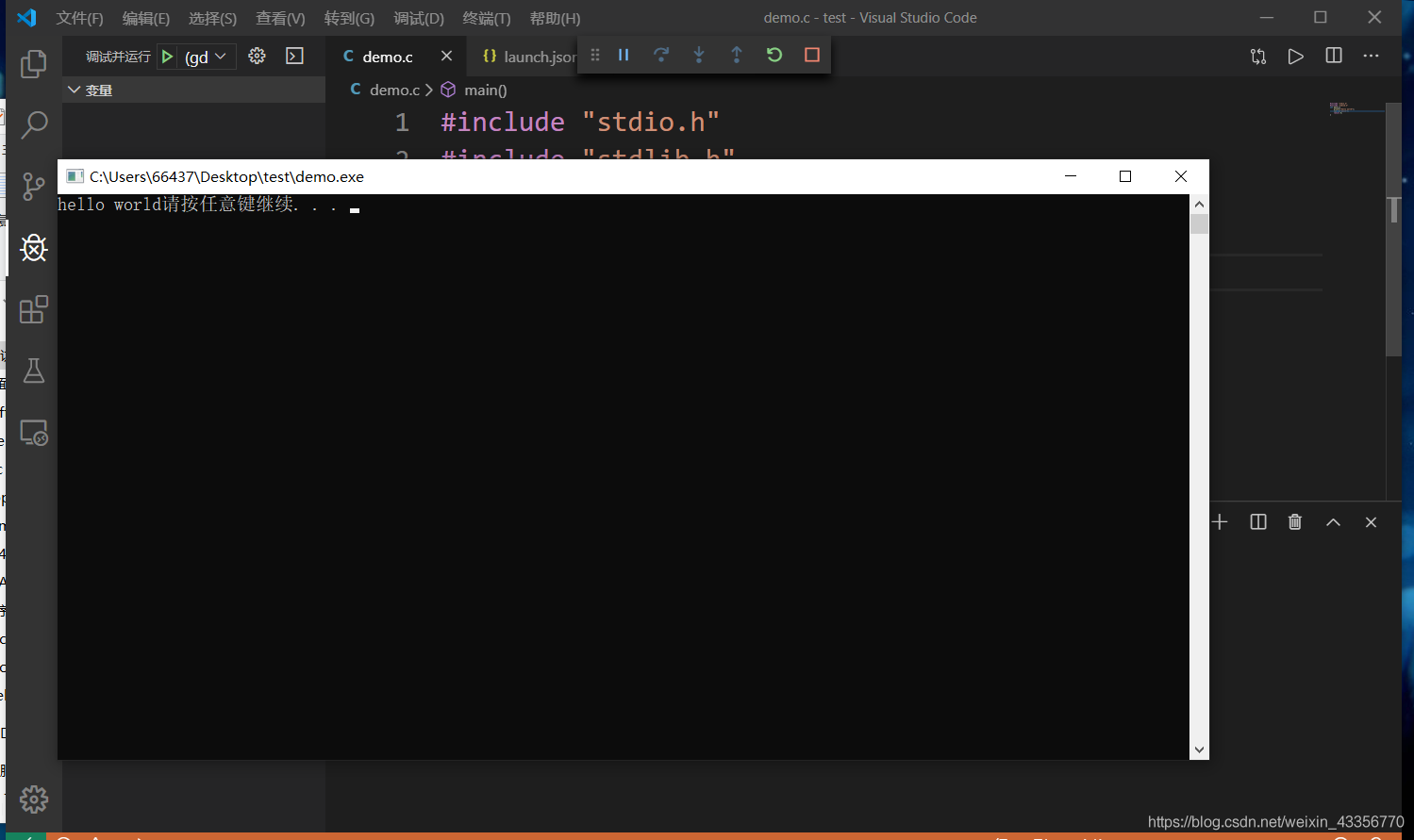This screenshot has width=1414, height=840.
Task: Click the green start debugging button
Action: 167,57
